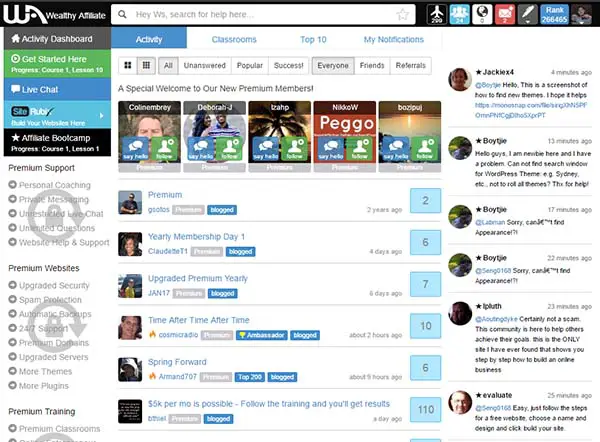This screenshot has width=600, height=442.
Task: Select the All filter
Action: [168, 65]
